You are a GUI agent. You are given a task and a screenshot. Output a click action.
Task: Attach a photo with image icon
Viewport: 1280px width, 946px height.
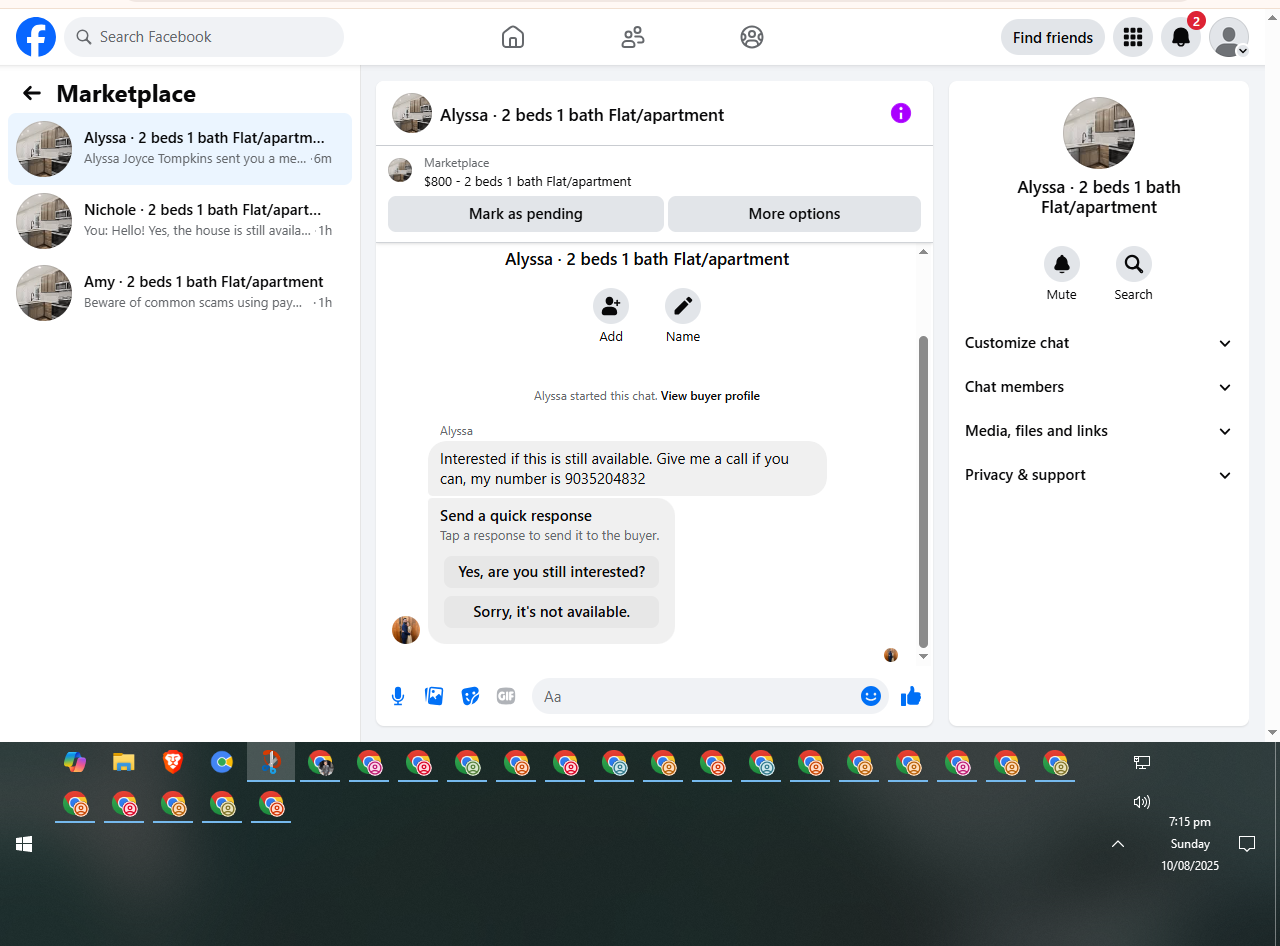[x=434, y=696]
